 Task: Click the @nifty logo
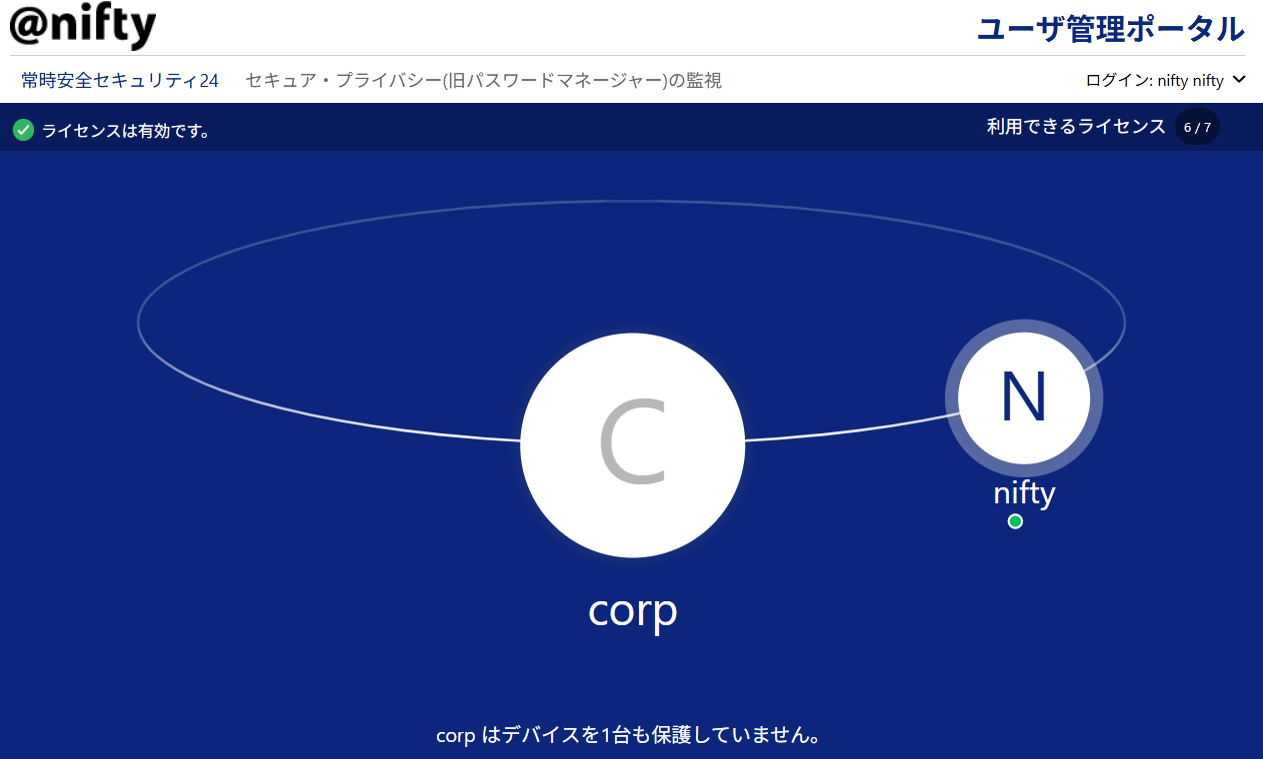tap(83, 26)
